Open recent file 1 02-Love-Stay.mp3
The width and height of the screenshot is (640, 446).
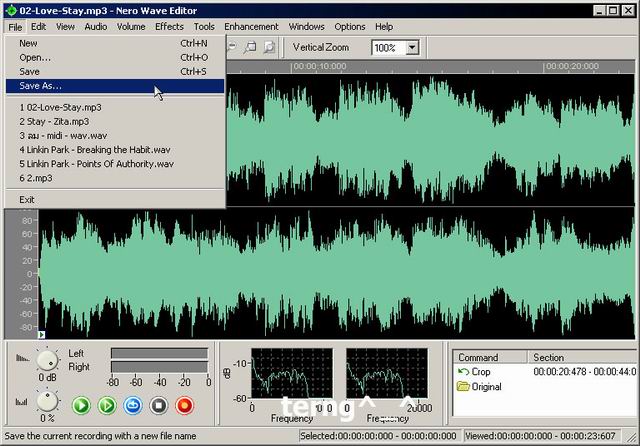(115, 107)
